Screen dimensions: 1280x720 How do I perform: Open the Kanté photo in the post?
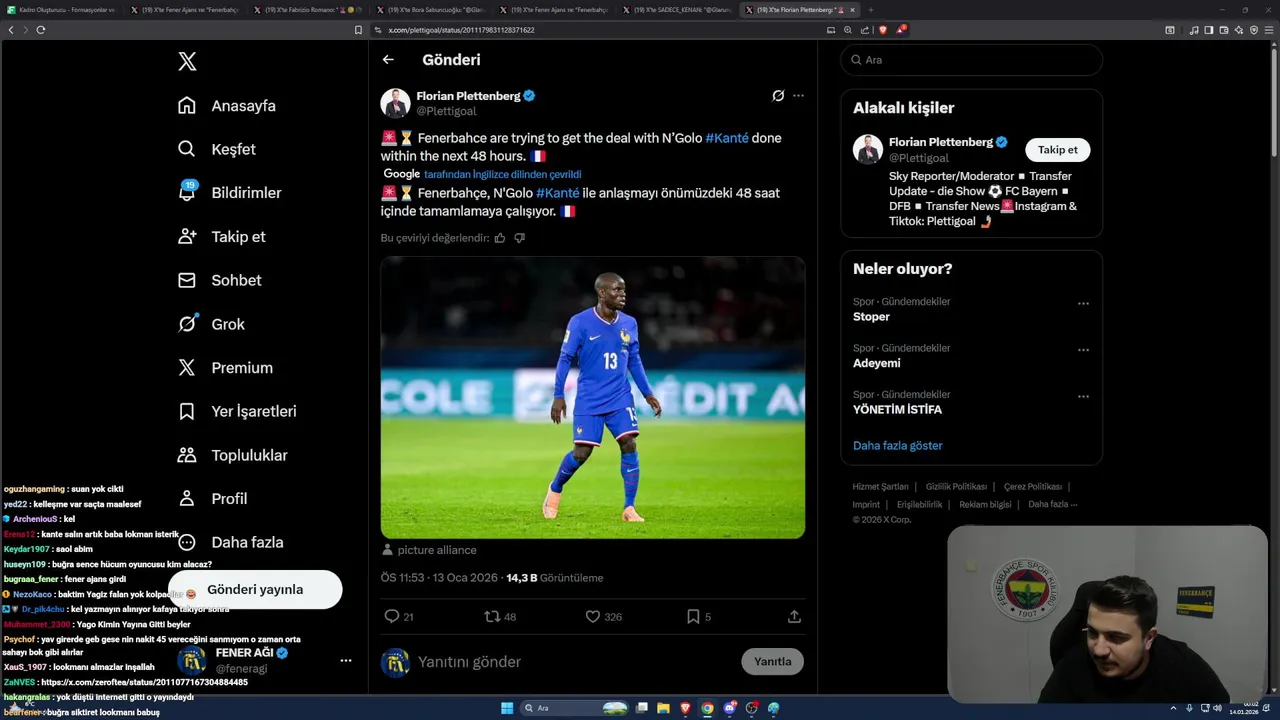[593, 398]
